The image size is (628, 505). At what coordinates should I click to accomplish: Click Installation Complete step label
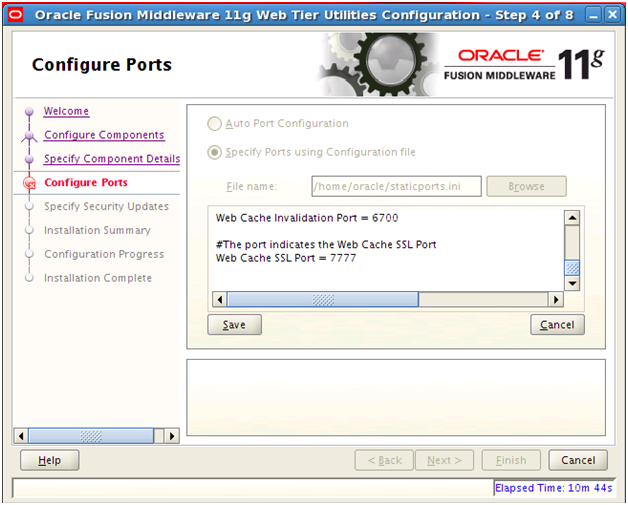tap(98, 278)
